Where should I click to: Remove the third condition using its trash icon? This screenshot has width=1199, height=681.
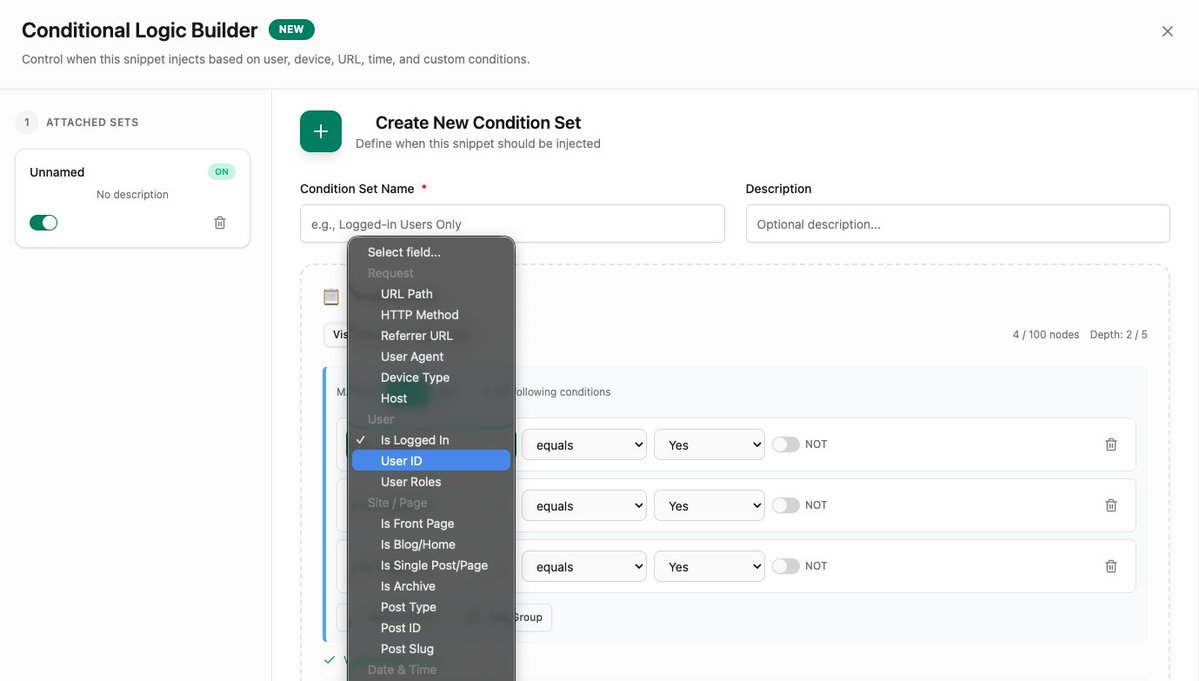(1110, 565)
